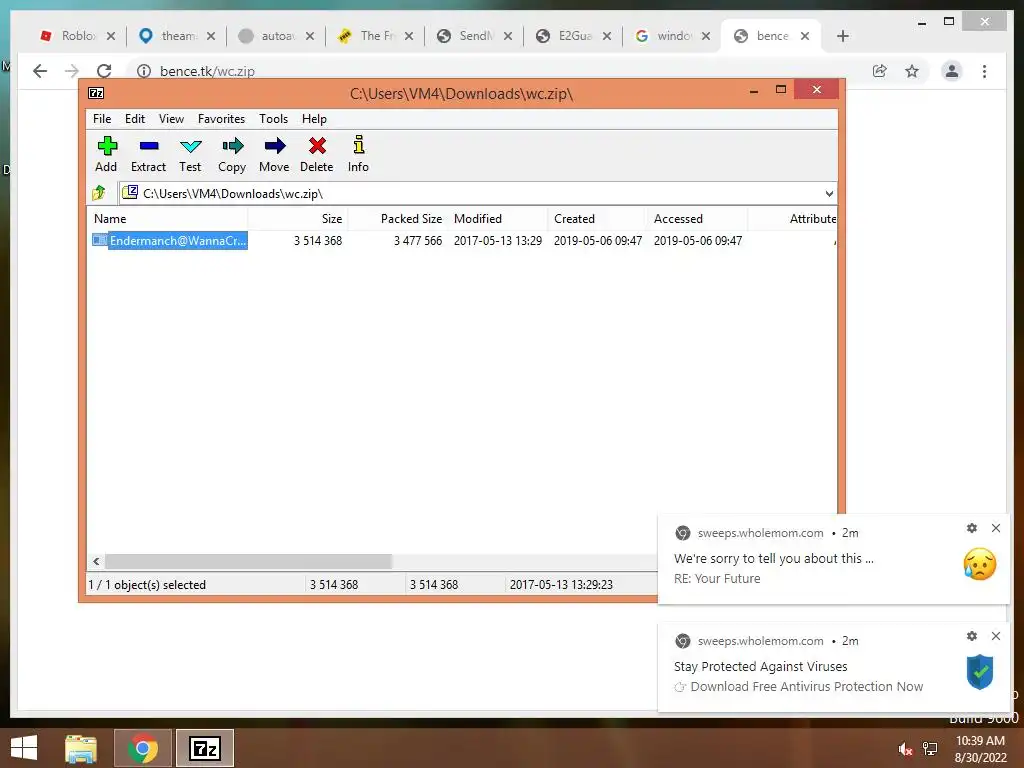Open Chrome's three-dot menu
Screen dimensions: 1024x768
click(x=984, y=71)
